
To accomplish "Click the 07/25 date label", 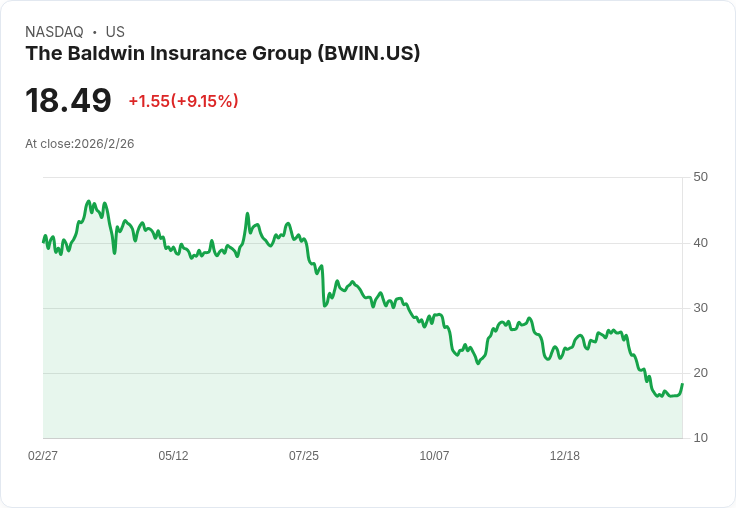I will point(304,455).
